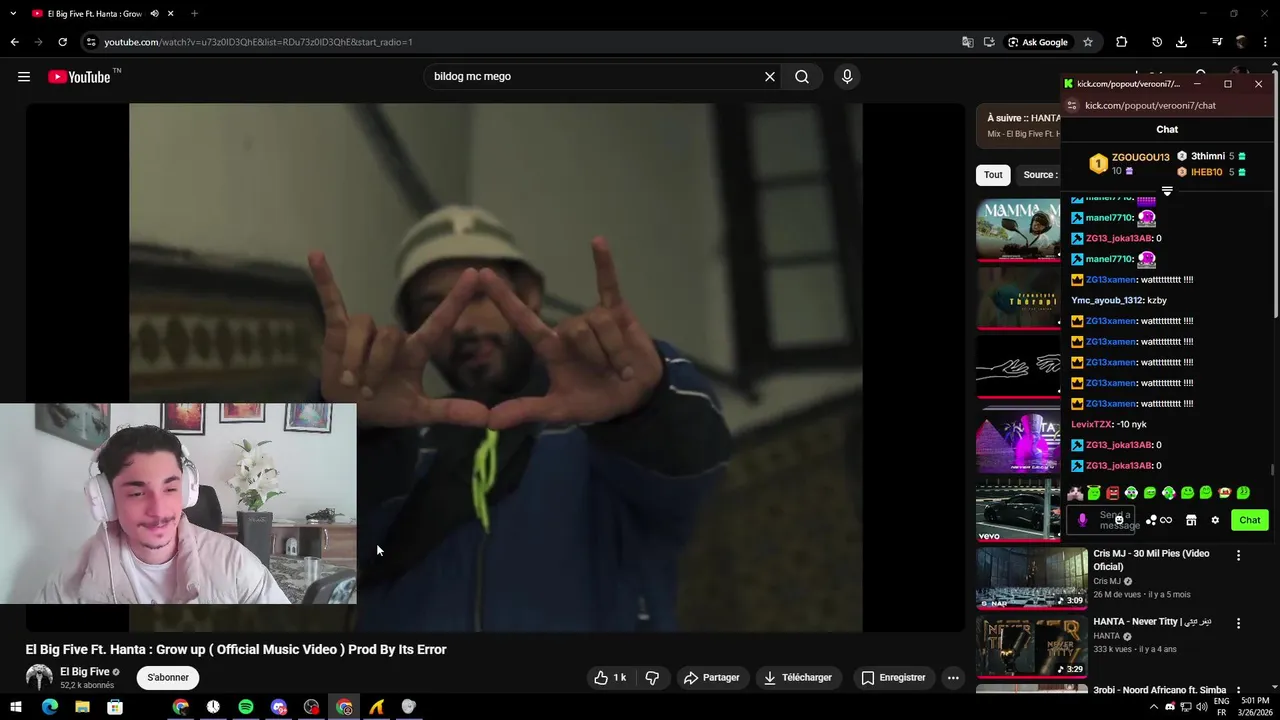Select the Source filter chip
The width and height of the screenshot is (1280, 720).
(x=1038, y=175)
